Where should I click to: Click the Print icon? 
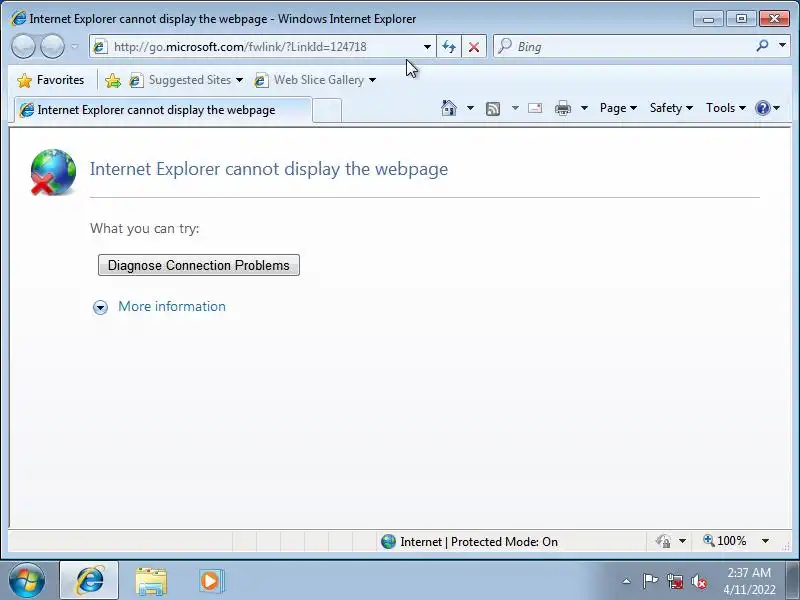pos(563,108)
